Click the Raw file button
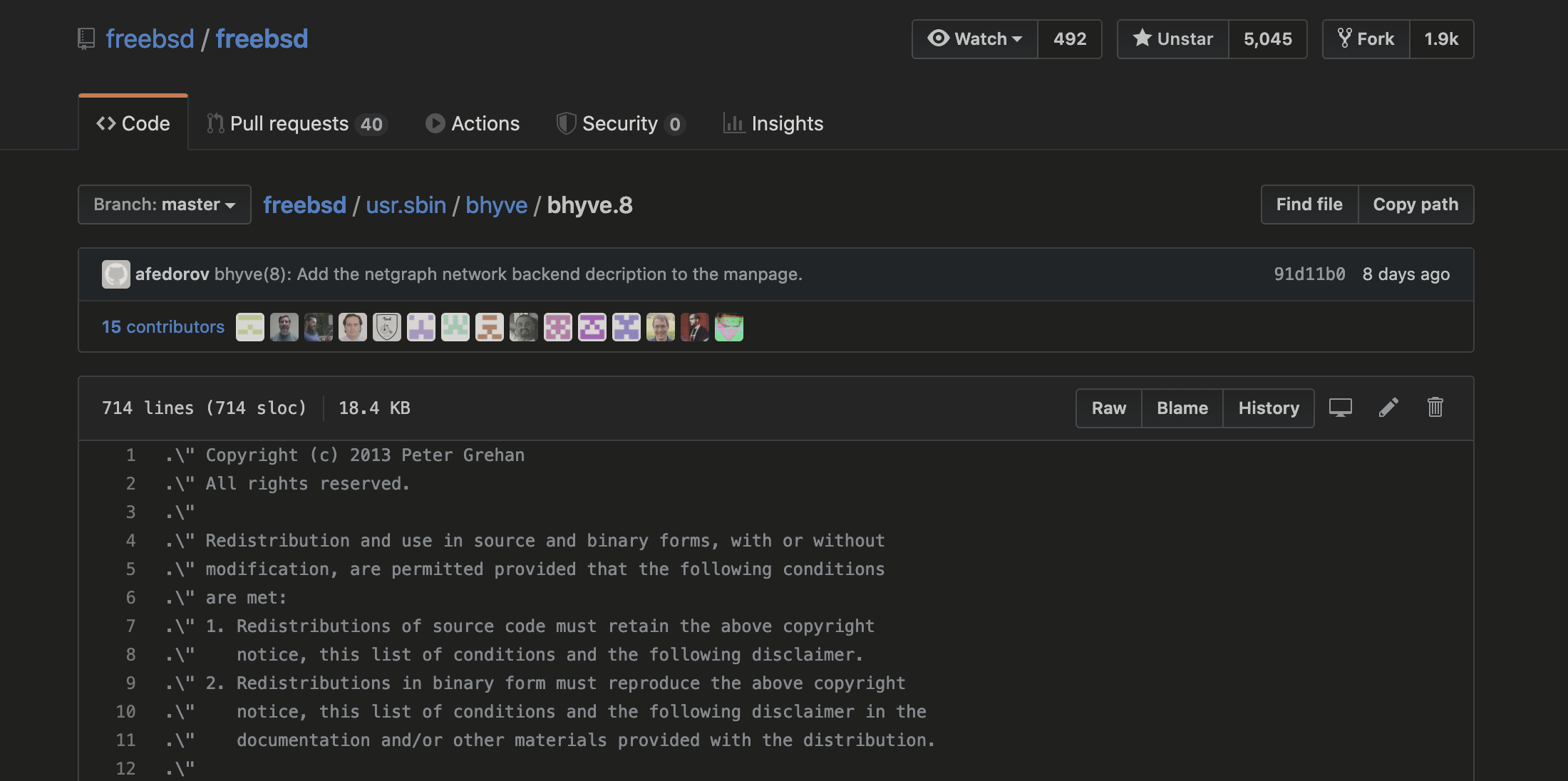1568x781 pixels. pyautogui.click(x=1108, y=408)
